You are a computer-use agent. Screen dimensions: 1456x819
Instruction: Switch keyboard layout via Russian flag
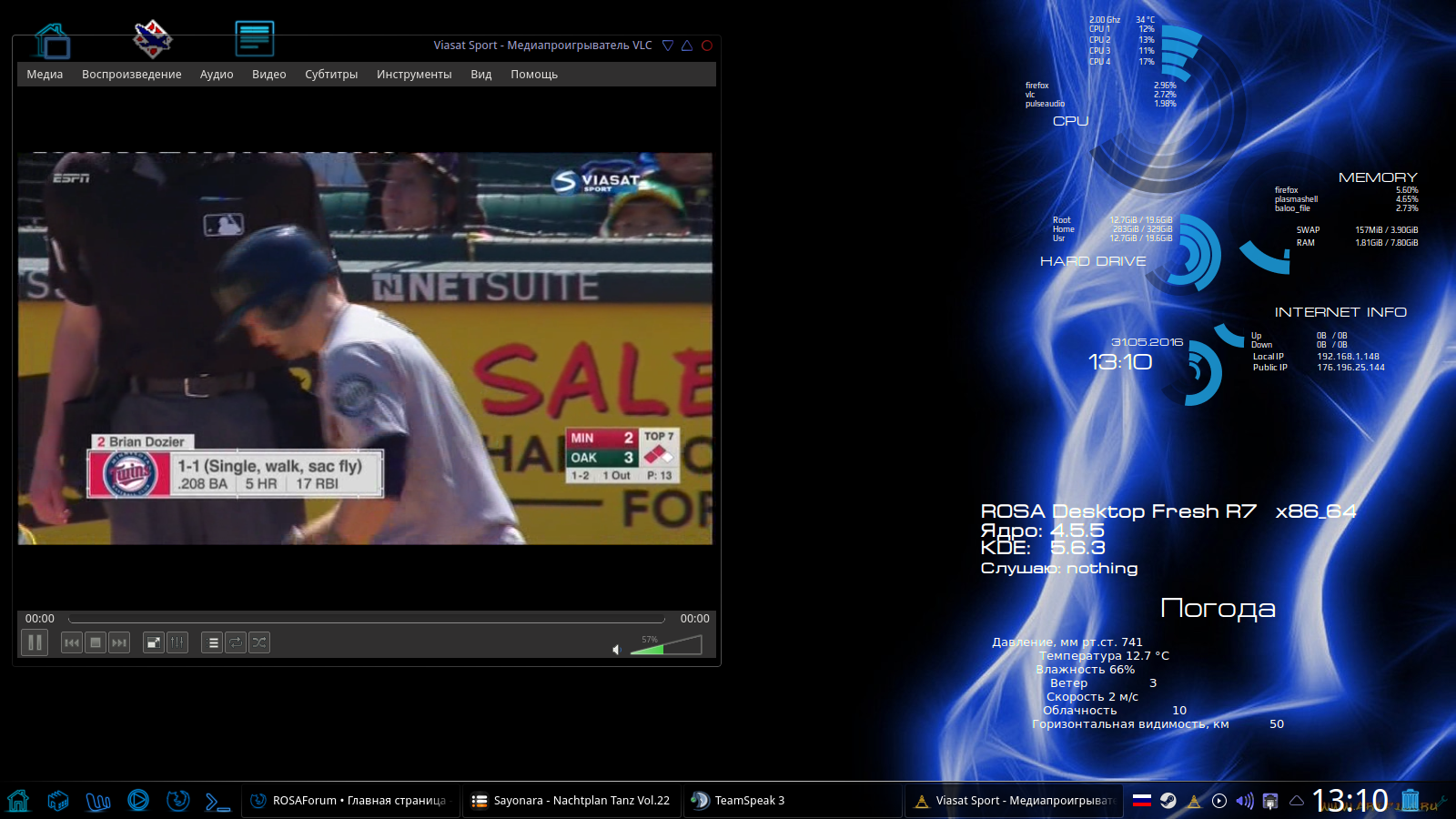(1142, 801)
